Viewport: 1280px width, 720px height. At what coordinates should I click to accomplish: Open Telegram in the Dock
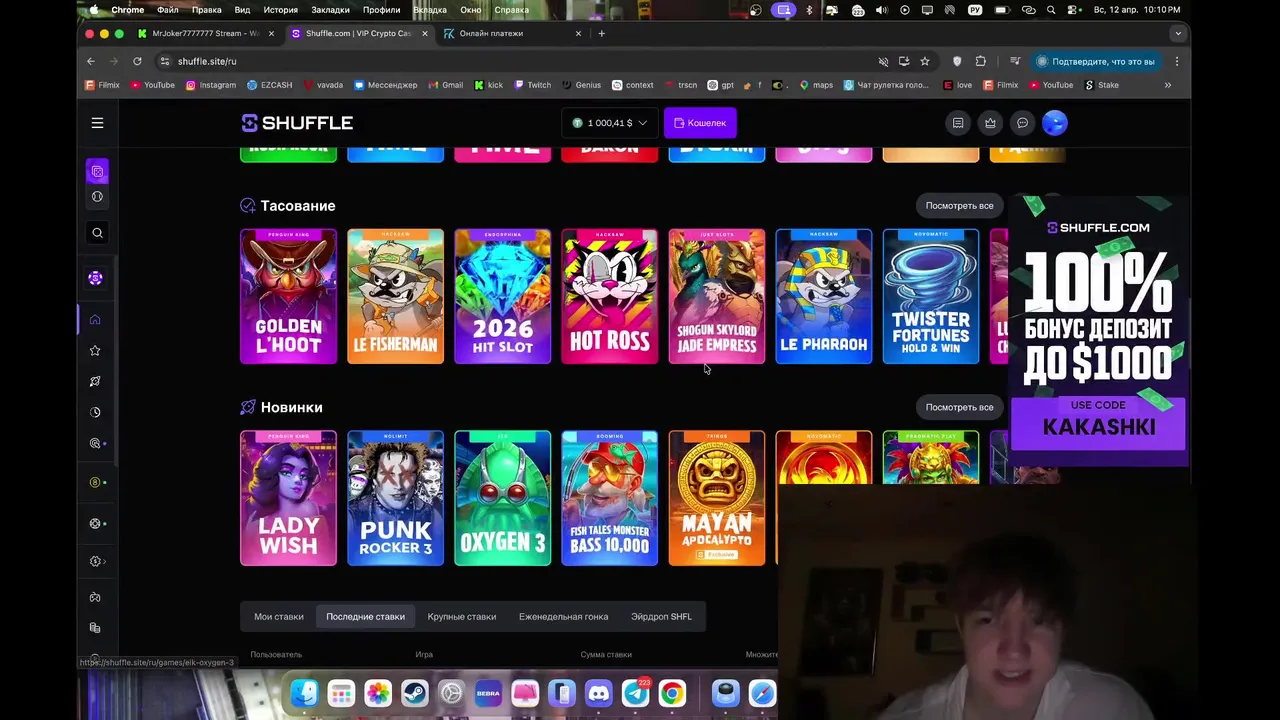pos(635,693)
